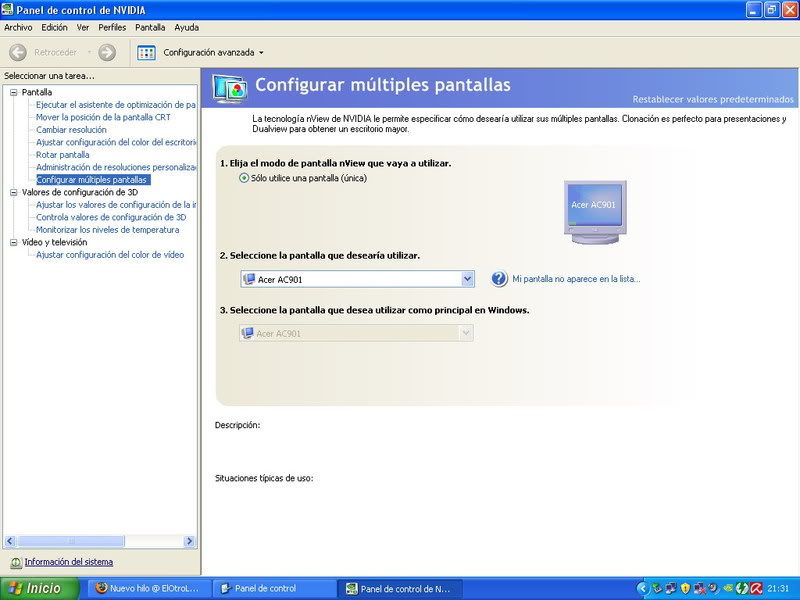
Task: Click the Configuración avanzada view grid icon
Action: click(x=146, y=53)
